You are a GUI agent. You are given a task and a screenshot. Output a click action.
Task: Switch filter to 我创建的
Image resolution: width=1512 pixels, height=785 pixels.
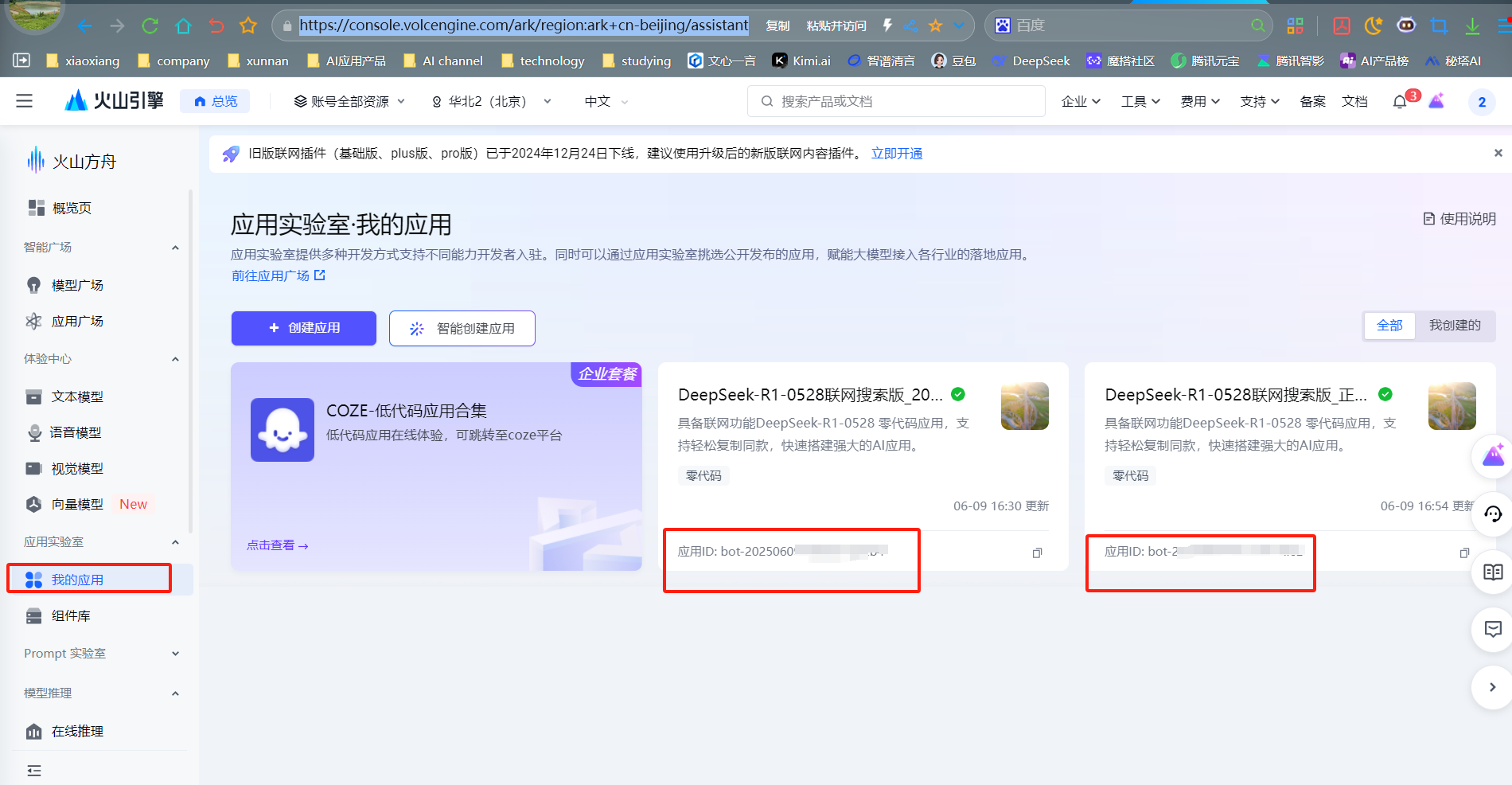coord(1454,325)
